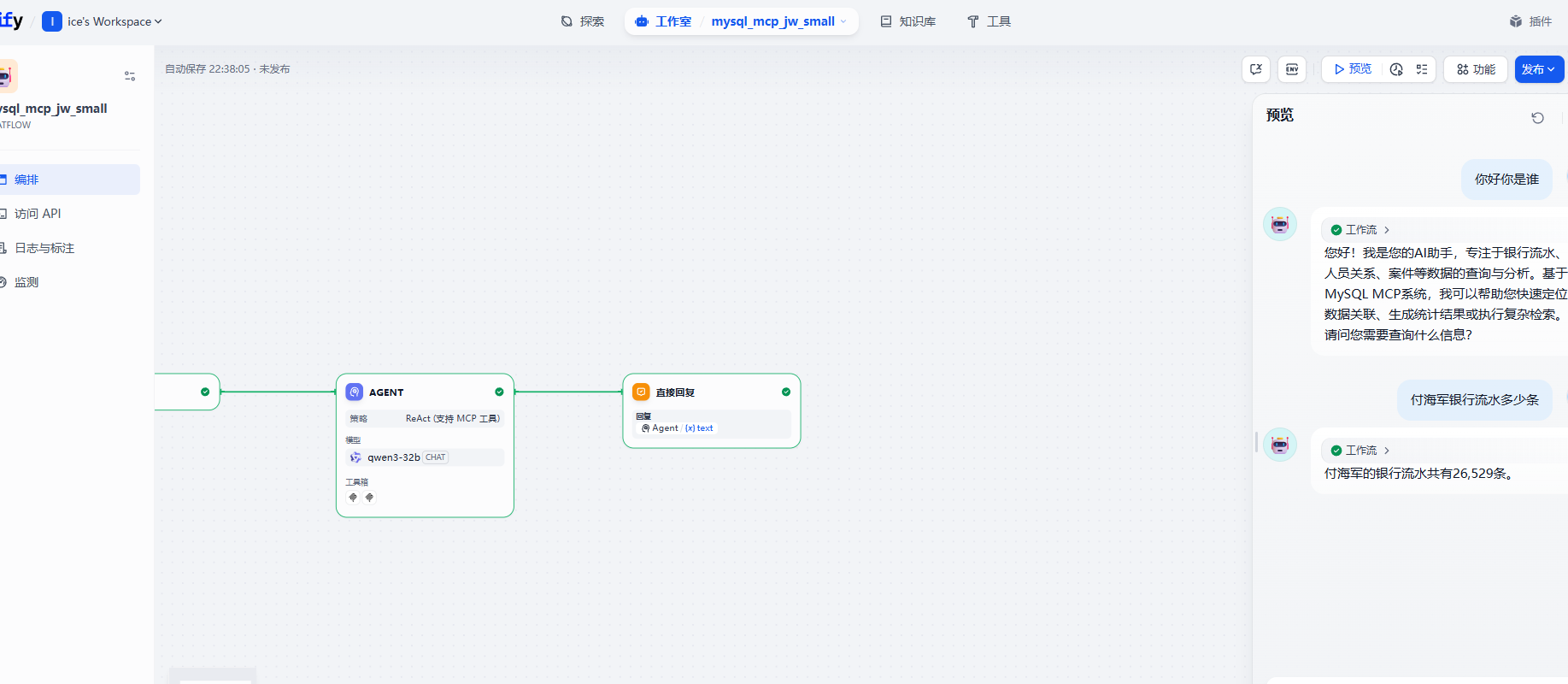
Task: Click the first bot avatar in preview
Action: tap(1280, 224)
